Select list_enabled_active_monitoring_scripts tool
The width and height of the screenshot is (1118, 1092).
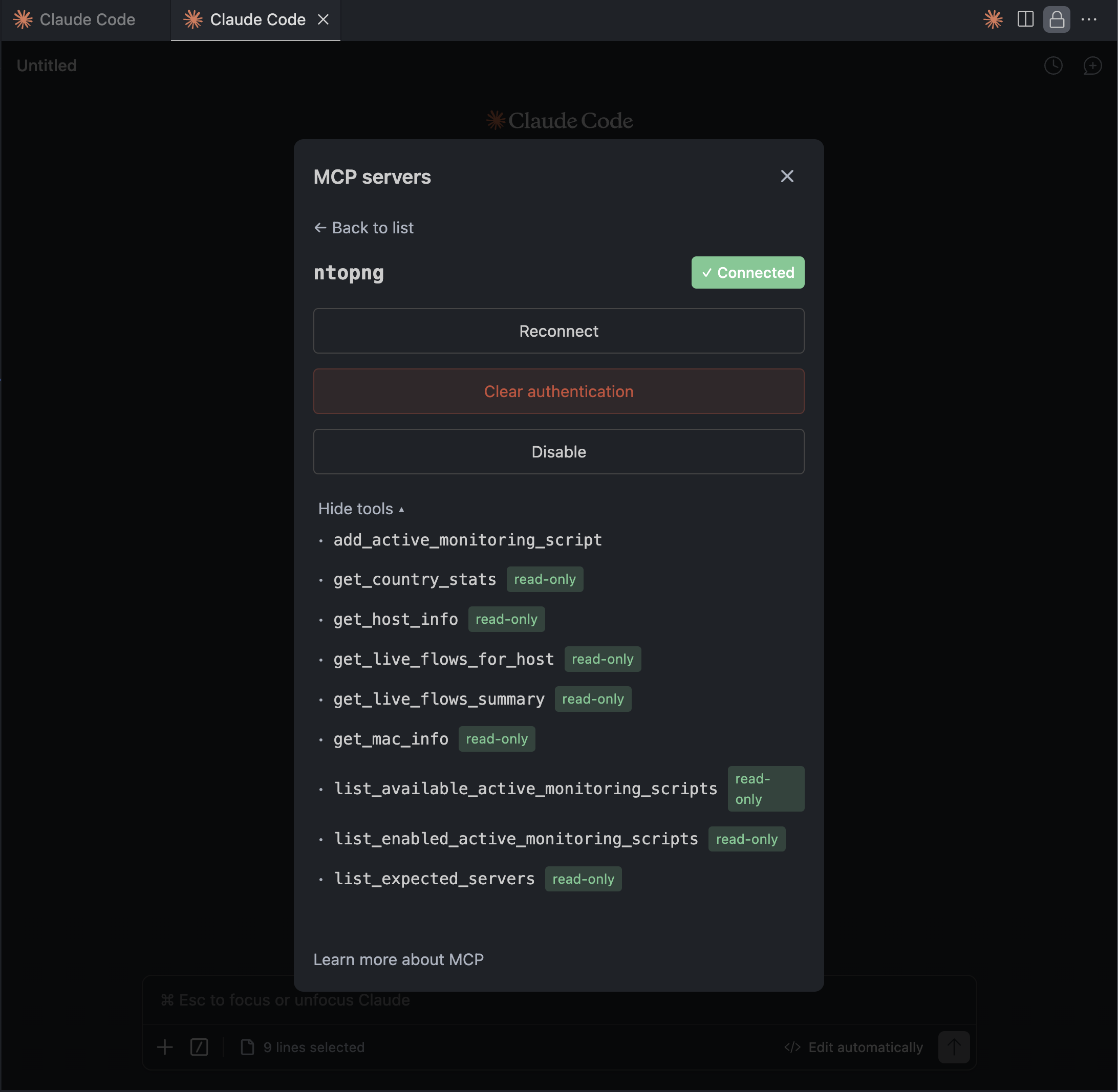click(515, 839)
